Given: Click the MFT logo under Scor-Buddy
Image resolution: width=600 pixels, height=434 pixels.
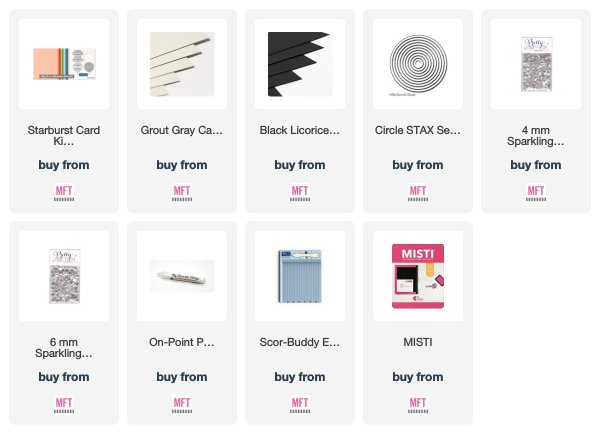Looking at the screenshot, I should click(x=300, y=405).
